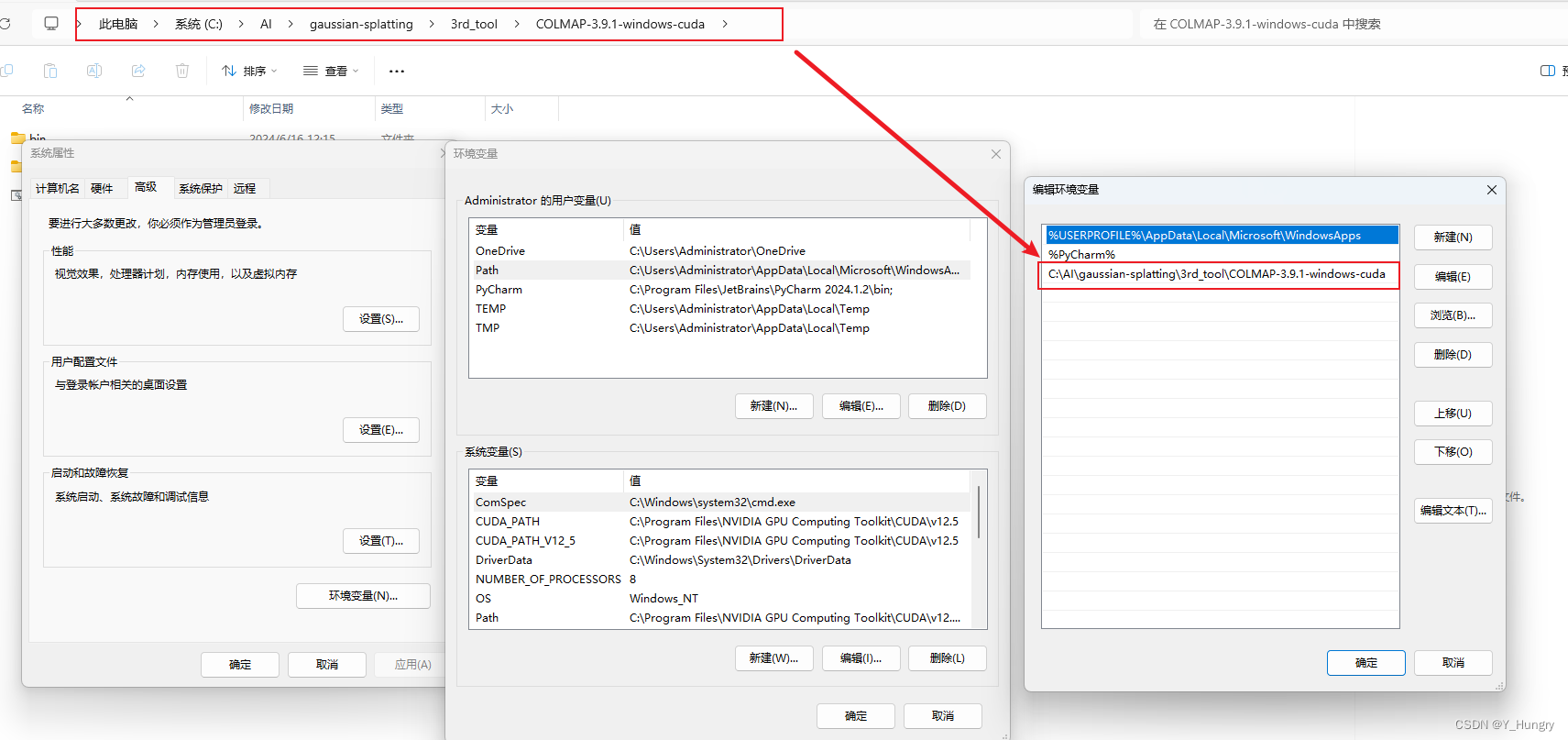Click 新建(N) in 编辑环境变量 dialog
Screen dimensions: 1568x740
1453,237
